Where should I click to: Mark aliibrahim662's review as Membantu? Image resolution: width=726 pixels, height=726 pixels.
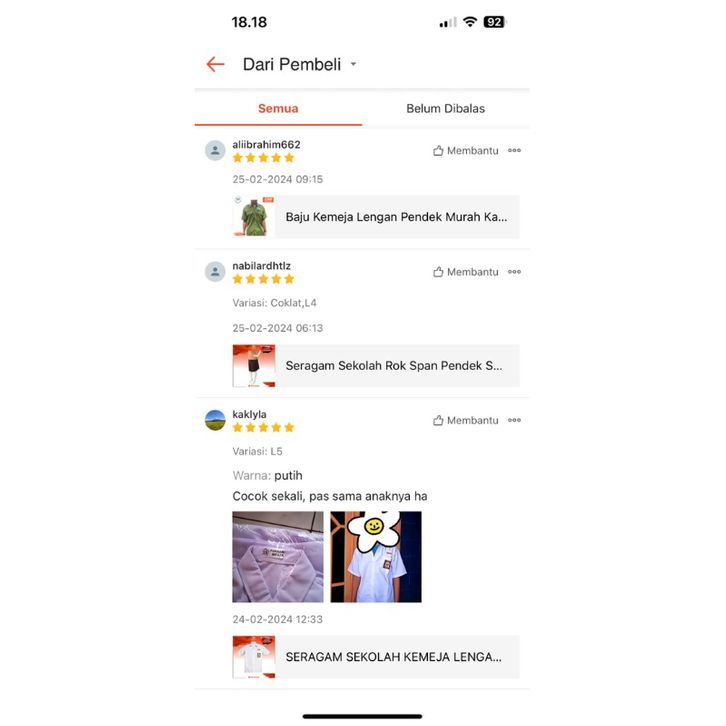pos(466,150)
